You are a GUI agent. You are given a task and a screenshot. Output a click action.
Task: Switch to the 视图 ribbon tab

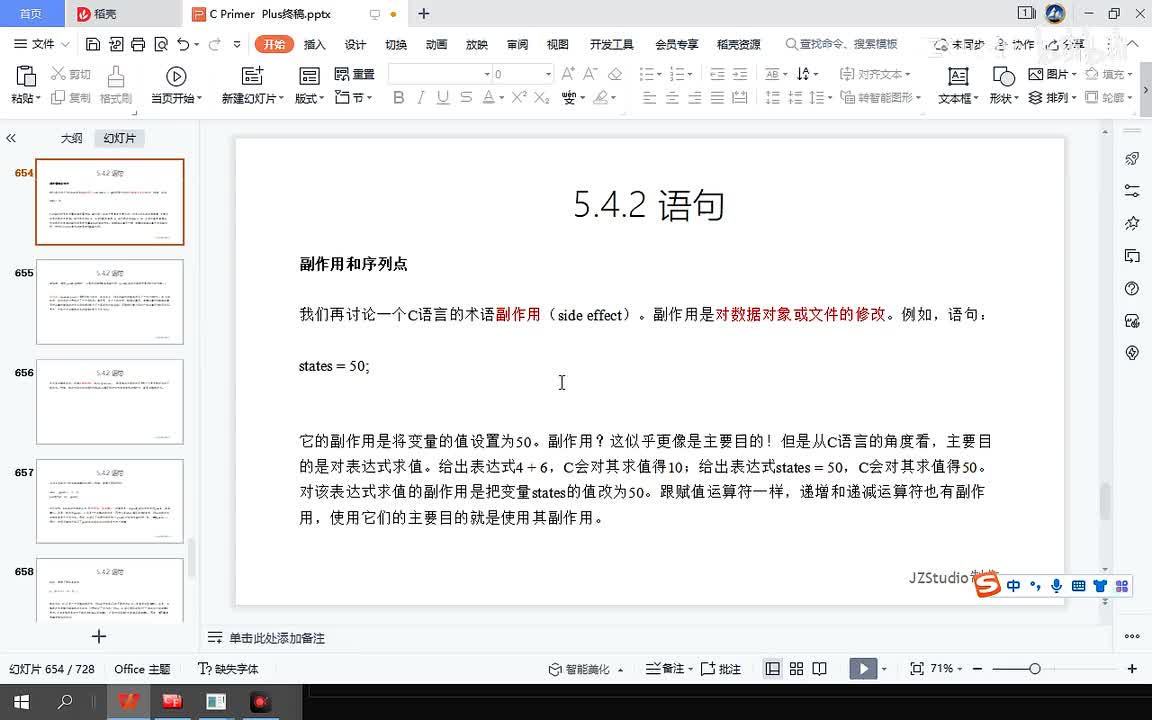558,44
